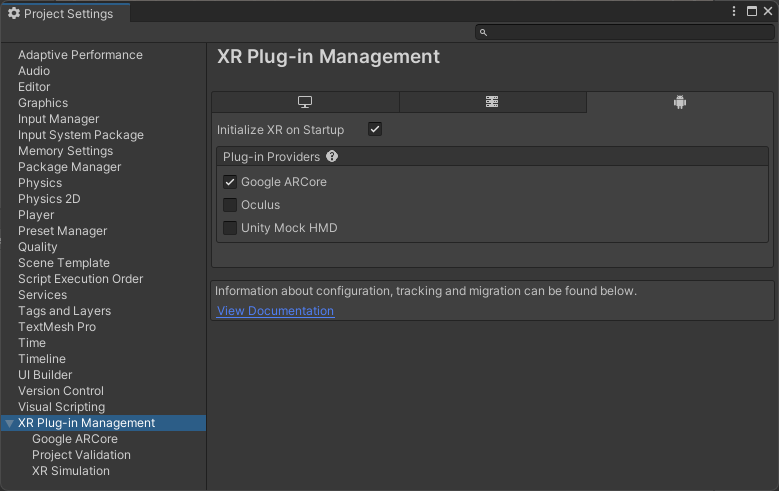Switch to the dedicated server platform tab
Image resolution: width=779 pixels, height=491 pixels.
[x=492, y=102]
